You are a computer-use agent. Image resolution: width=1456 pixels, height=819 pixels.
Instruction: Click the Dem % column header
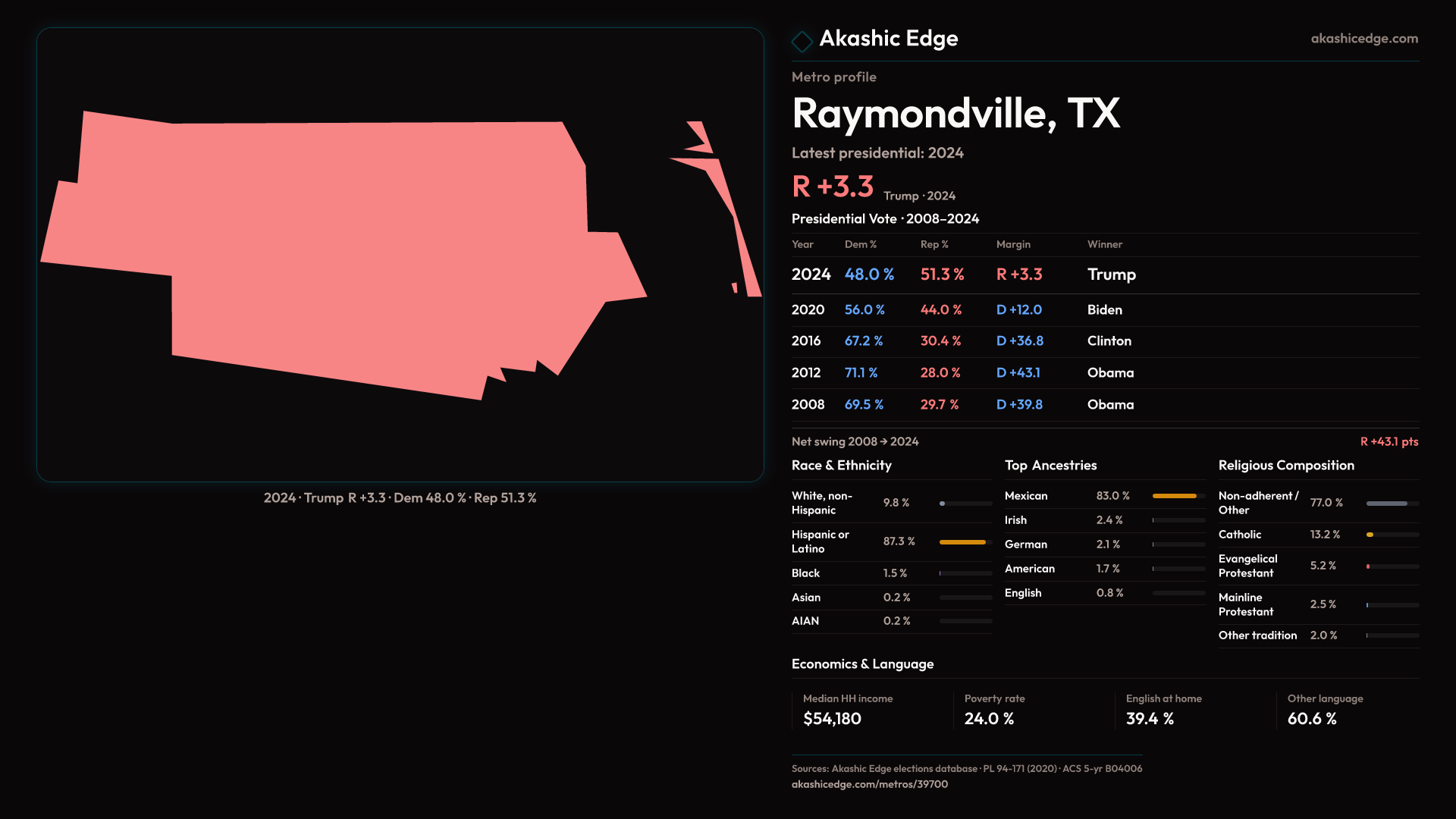click(861, 244)
